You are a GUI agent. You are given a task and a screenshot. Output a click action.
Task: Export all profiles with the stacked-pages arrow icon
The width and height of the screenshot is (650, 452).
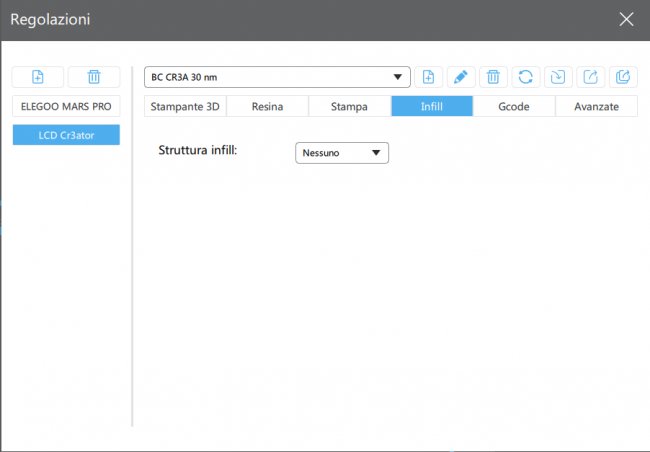[x=622, y=77]
